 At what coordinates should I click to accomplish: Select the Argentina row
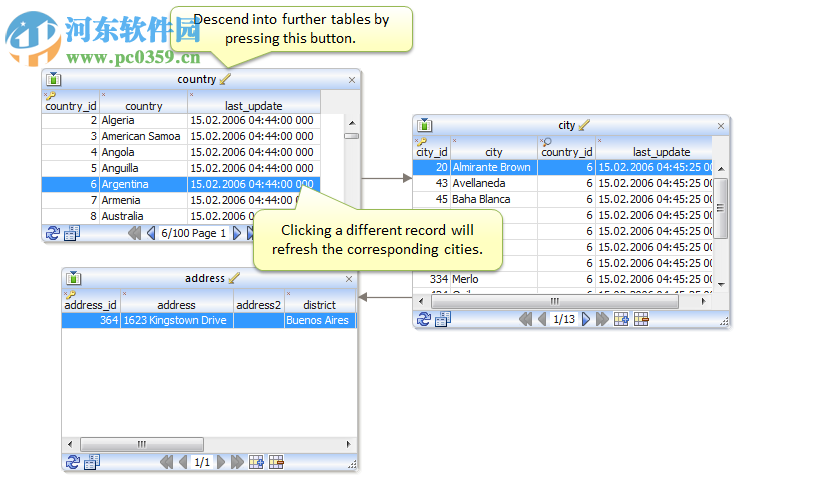(x=181, y=184)
